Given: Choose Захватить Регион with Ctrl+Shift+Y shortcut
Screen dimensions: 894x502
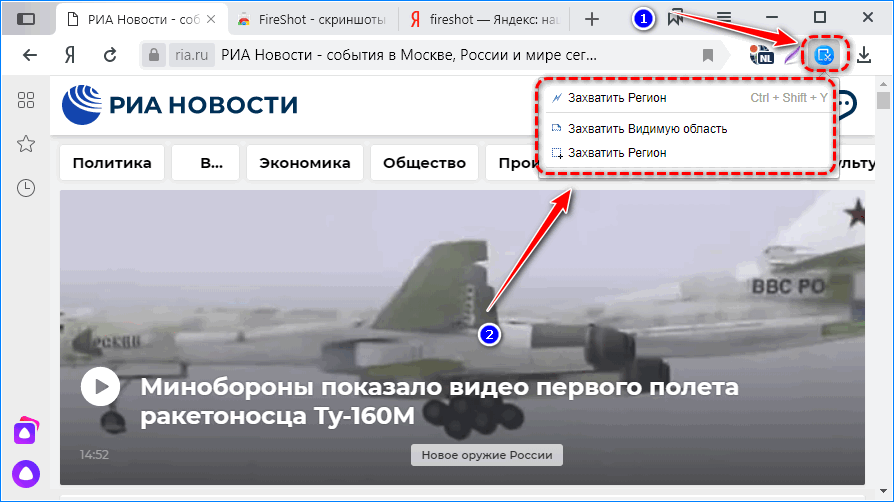Looking at the screenshot, I should 688,98.
